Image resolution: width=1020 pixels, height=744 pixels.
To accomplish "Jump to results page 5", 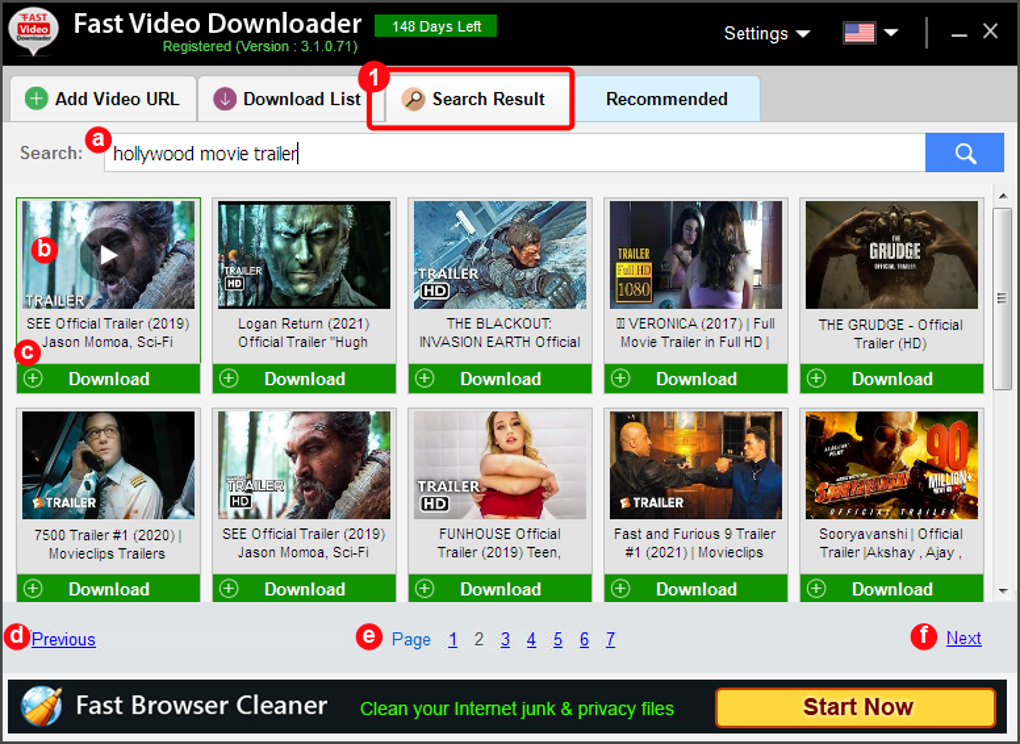I will pyautogui.click(x=558, y=640).
